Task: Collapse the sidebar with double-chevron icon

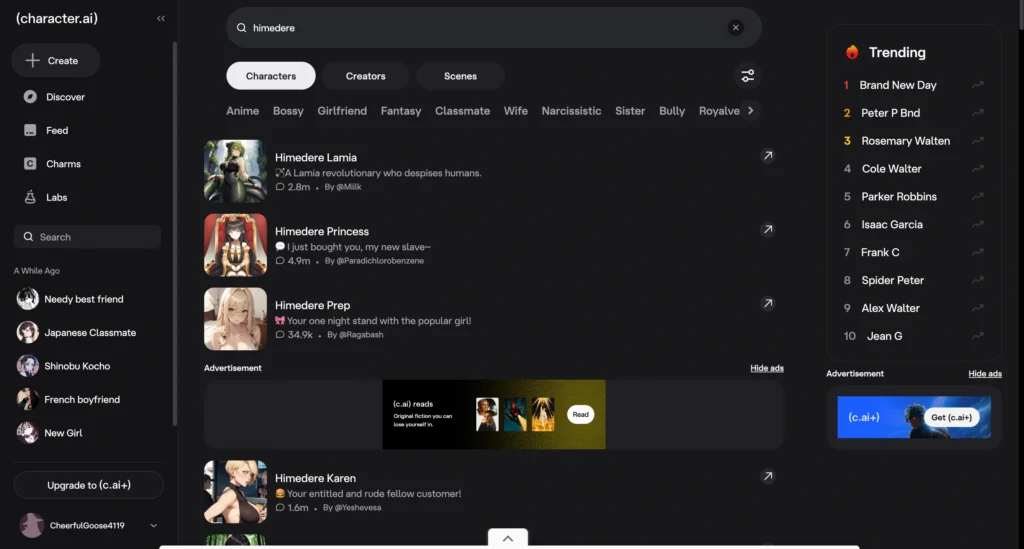Action: tap(161, 18)
